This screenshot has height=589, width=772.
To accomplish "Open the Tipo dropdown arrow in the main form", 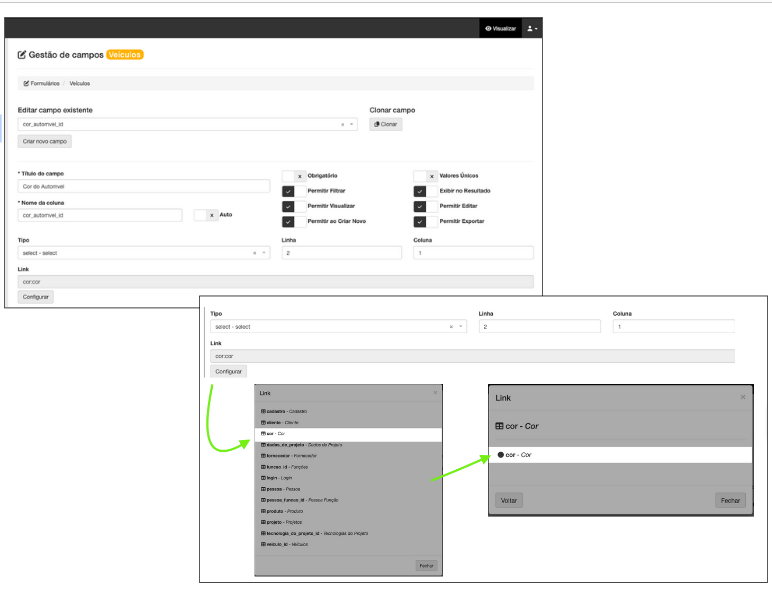I will [x=264, y=253].
